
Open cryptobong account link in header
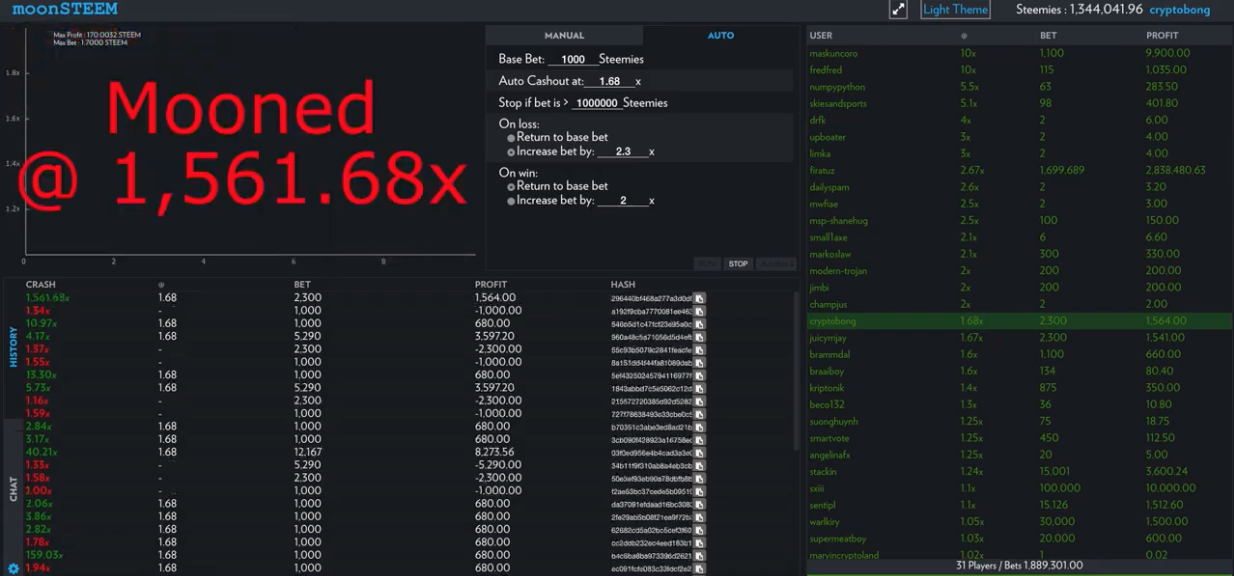pos(1179,10)
